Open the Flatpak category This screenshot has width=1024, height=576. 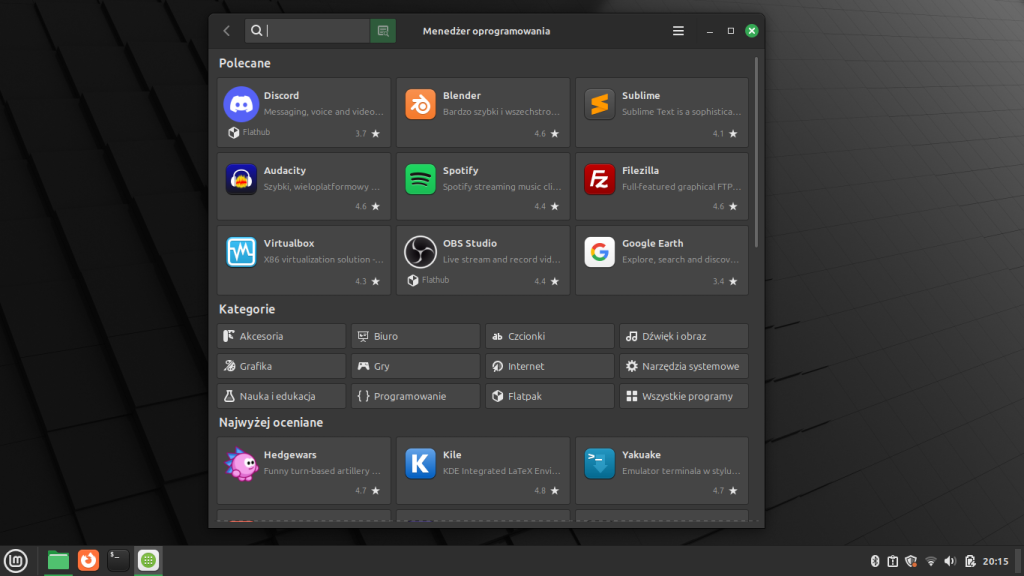(550, 396)
